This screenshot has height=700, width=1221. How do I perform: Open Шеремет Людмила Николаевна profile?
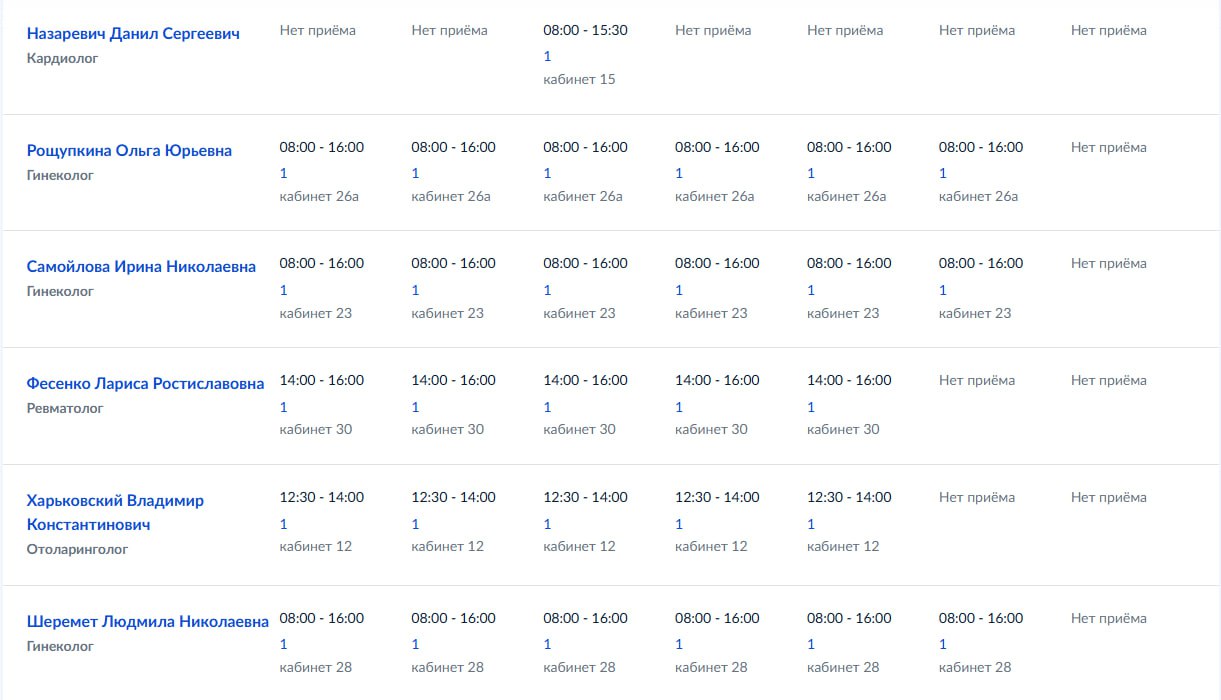pos(148,622)
